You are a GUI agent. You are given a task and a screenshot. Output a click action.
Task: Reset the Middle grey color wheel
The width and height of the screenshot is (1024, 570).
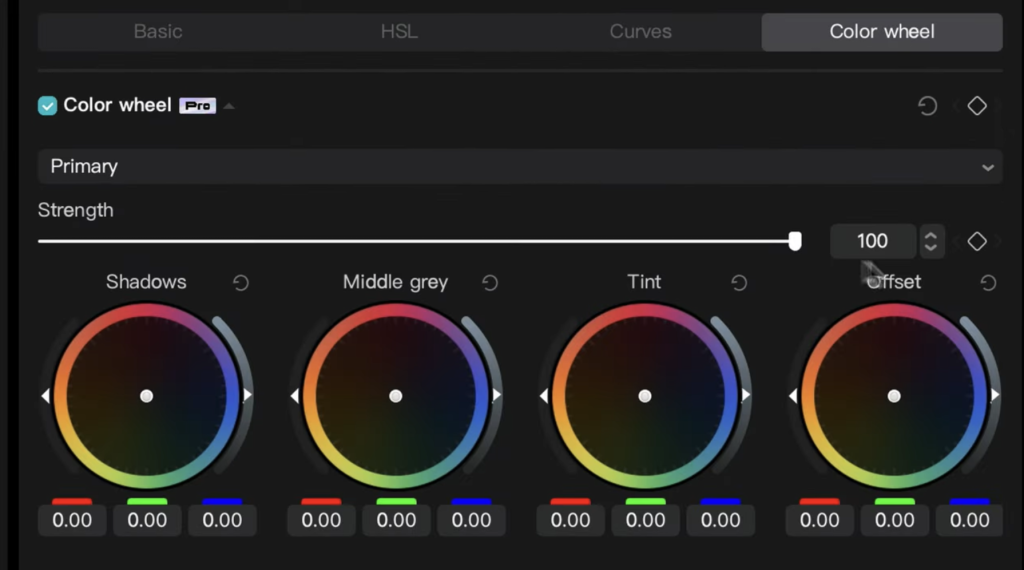tap(490, 283)
